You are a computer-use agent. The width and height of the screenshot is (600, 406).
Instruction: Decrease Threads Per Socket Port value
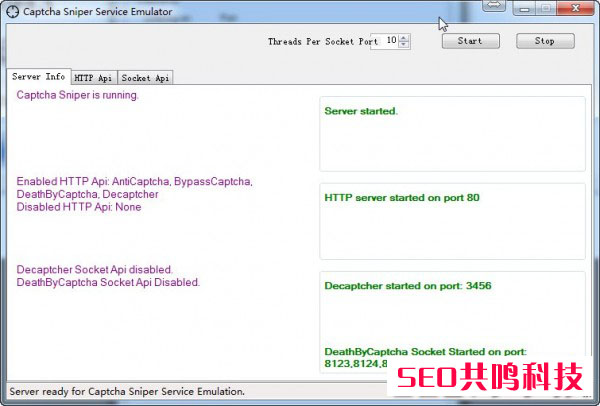tap(404, 44)
